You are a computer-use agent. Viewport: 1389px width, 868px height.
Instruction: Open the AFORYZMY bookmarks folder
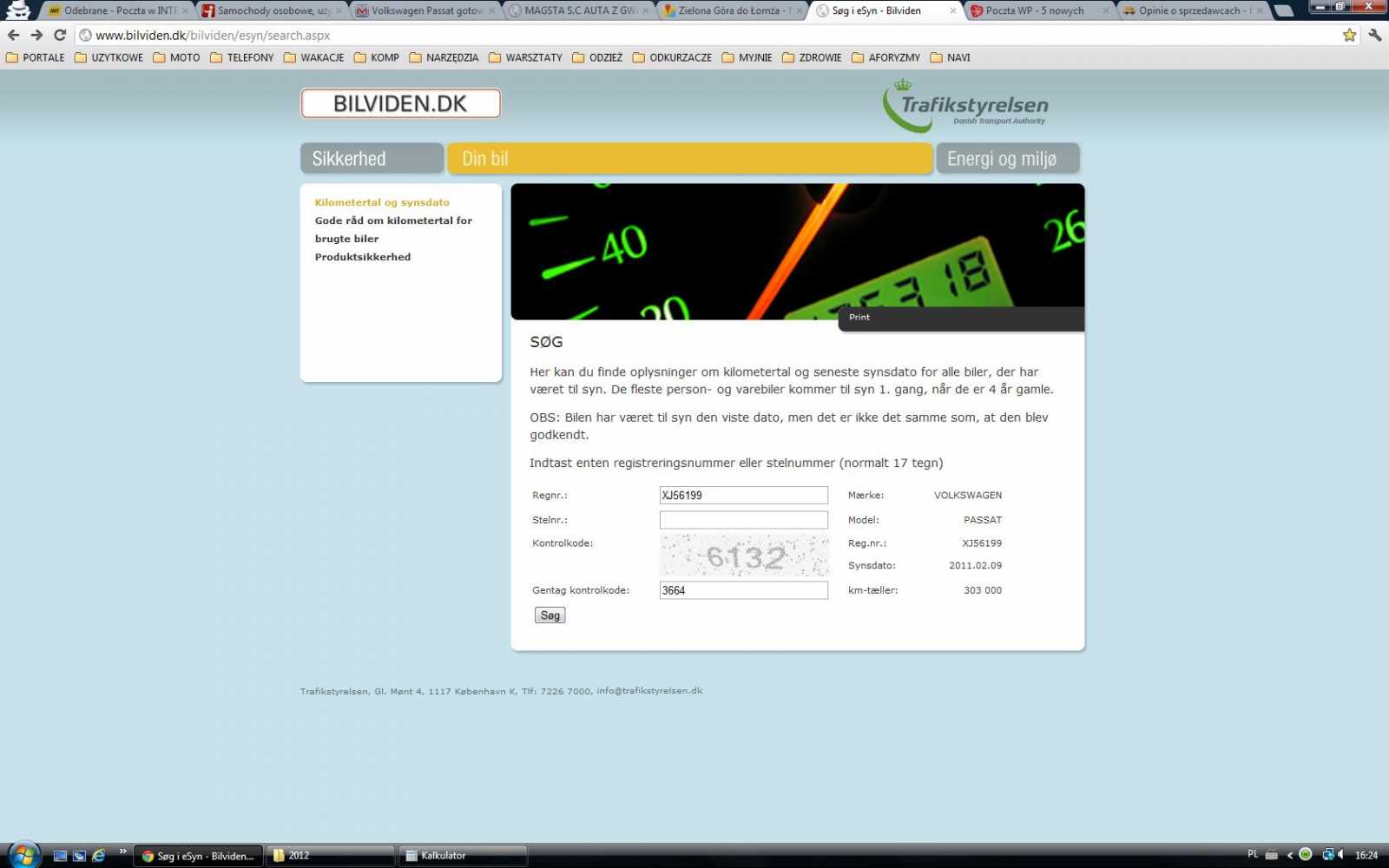[885, 57]
